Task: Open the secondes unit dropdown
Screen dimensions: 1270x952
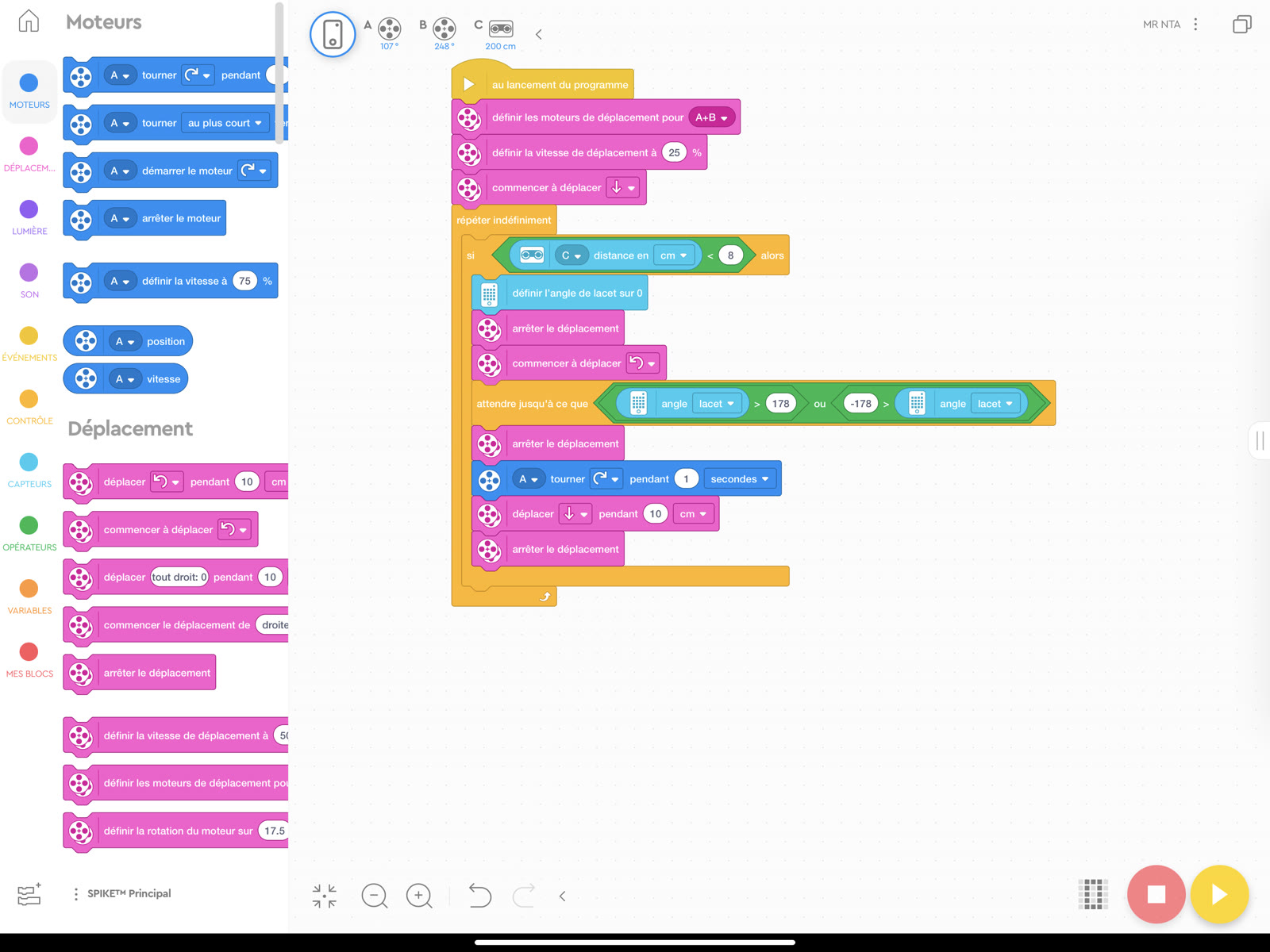Action: (x=740, y=479)
